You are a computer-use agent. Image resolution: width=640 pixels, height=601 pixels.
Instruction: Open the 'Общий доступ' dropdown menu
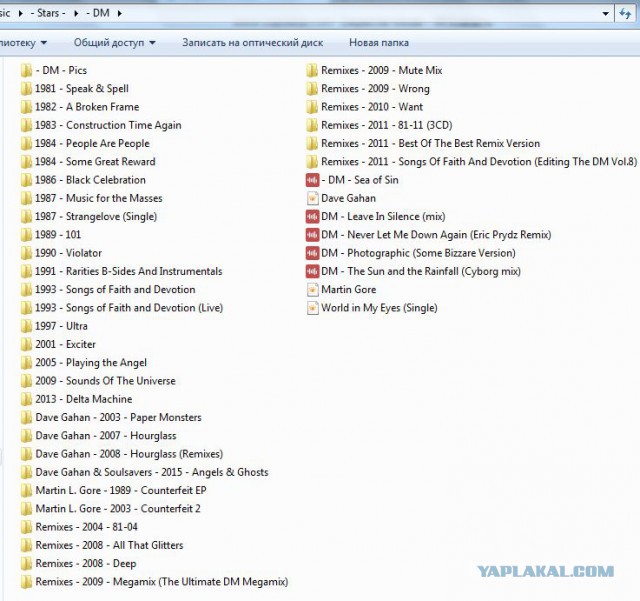point(115,43)
